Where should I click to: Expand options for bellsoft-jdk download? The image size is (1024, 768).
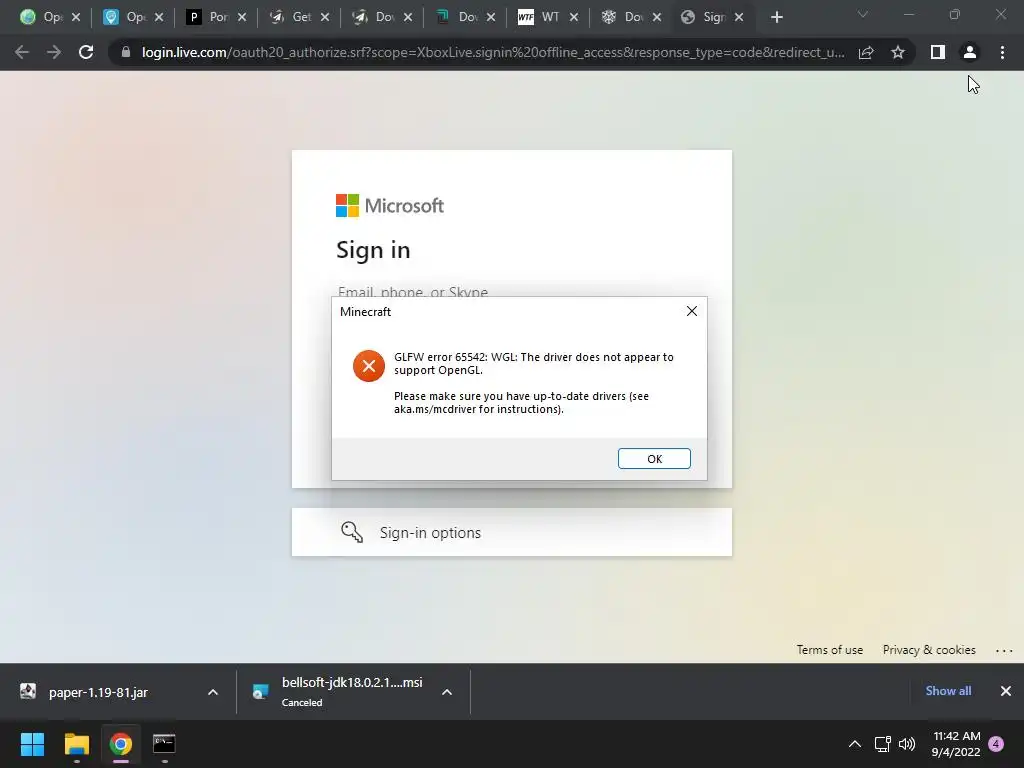(447, 692)
